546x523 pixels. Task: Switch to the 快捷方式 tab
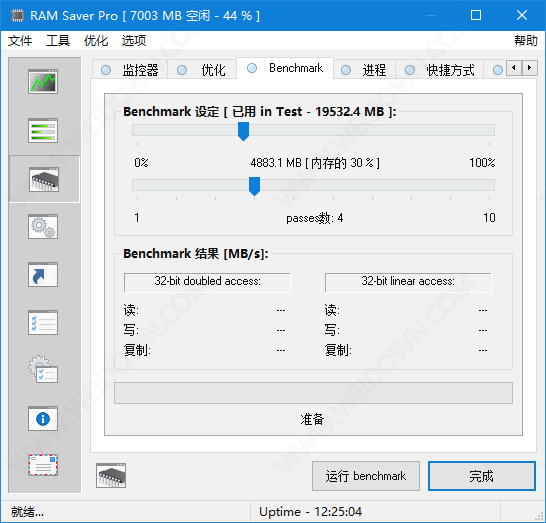(x=439, y=70)
